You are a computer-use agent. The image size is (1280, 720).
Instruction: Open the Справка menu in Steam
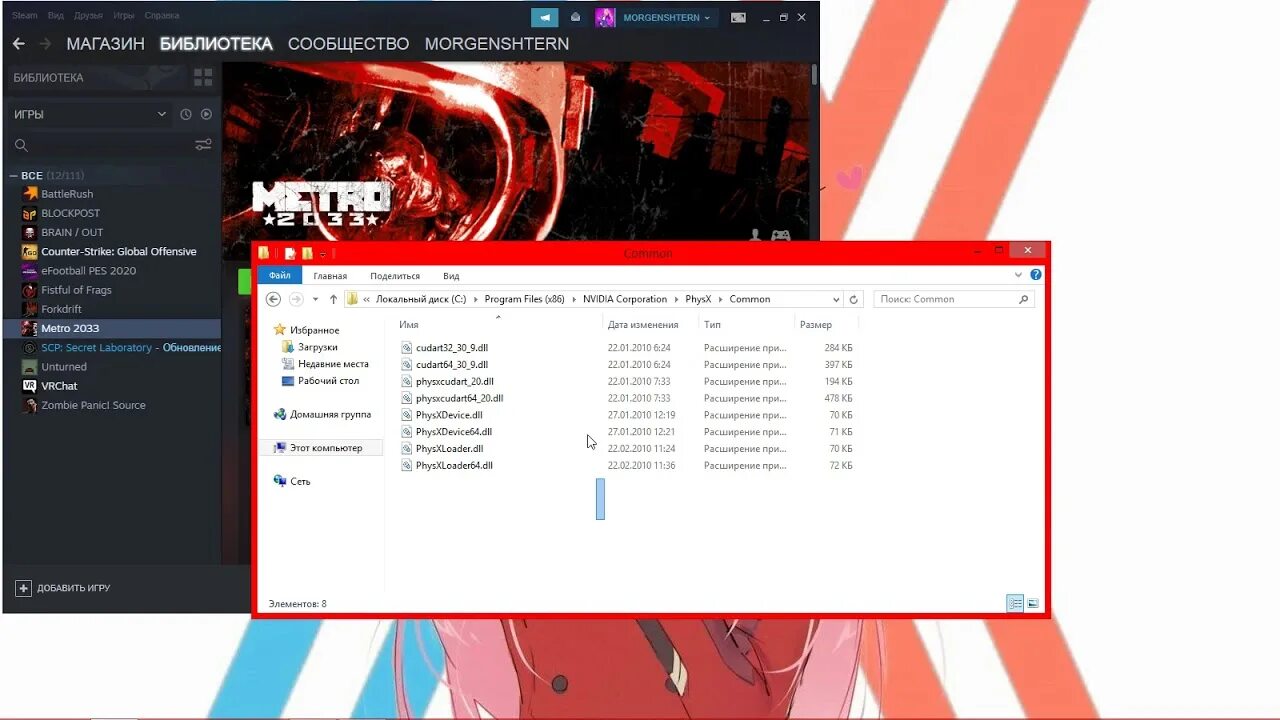click(x=162, y=16)
